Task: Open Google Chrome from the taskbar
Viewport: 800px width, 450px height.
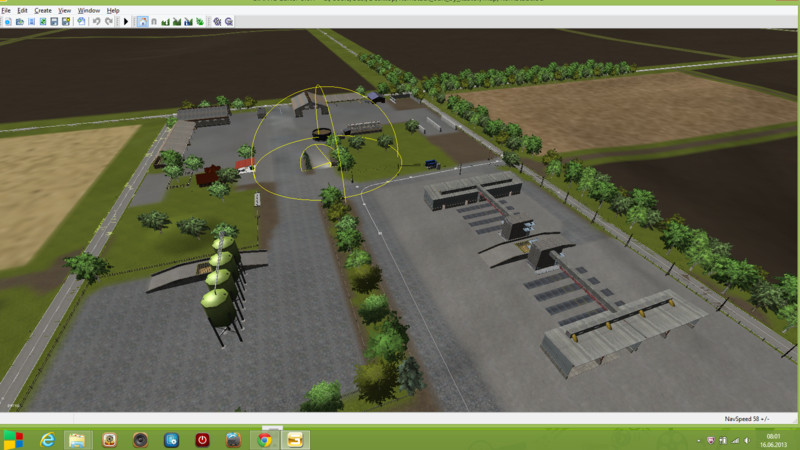Action: click(264, 439)
